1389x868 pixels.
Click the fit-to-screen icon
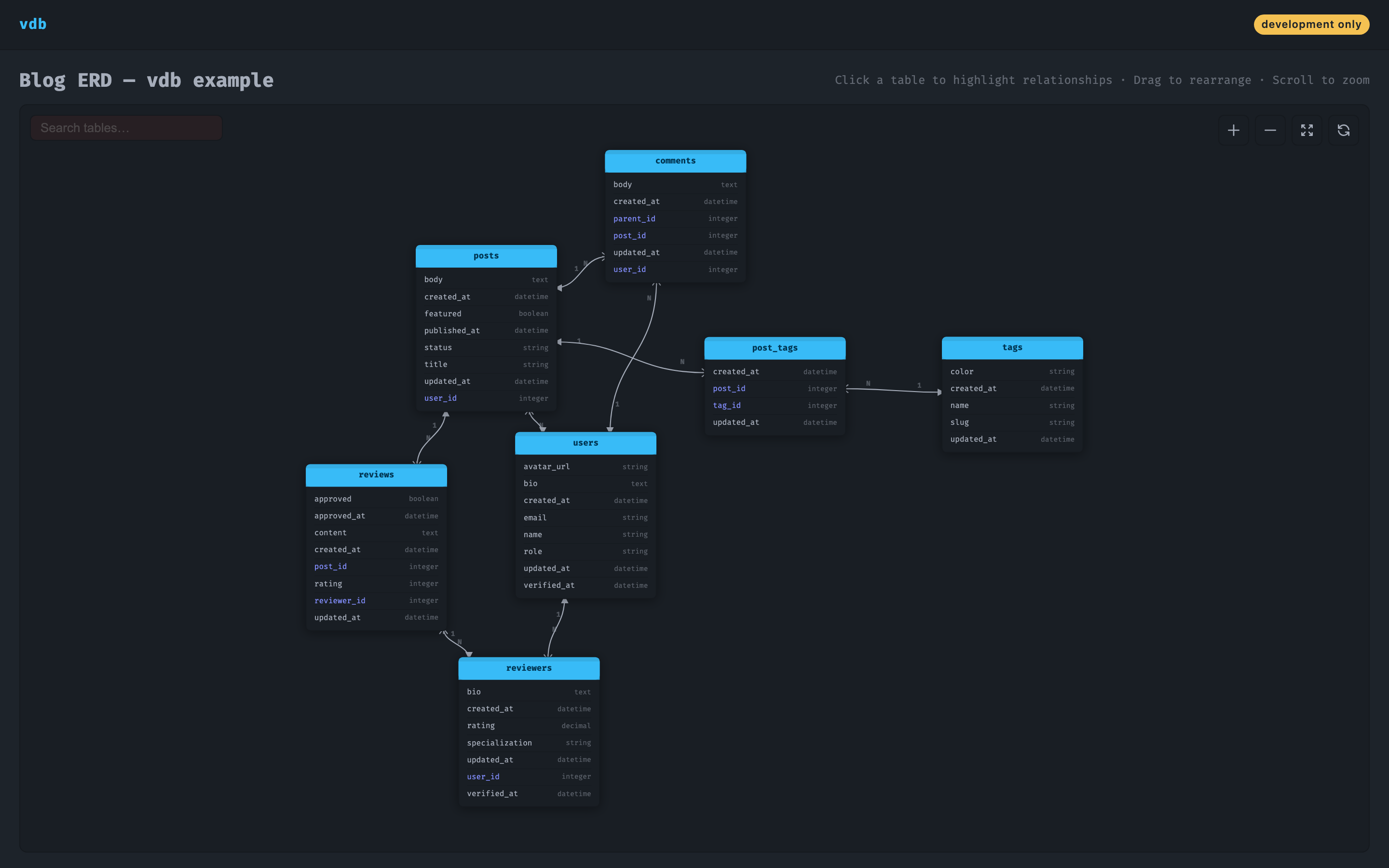[x=1307, y=130]
